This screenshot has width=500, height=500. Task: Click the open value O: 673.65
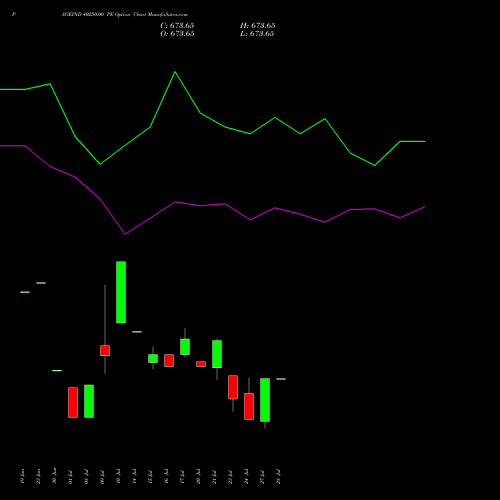click(177, 34)
